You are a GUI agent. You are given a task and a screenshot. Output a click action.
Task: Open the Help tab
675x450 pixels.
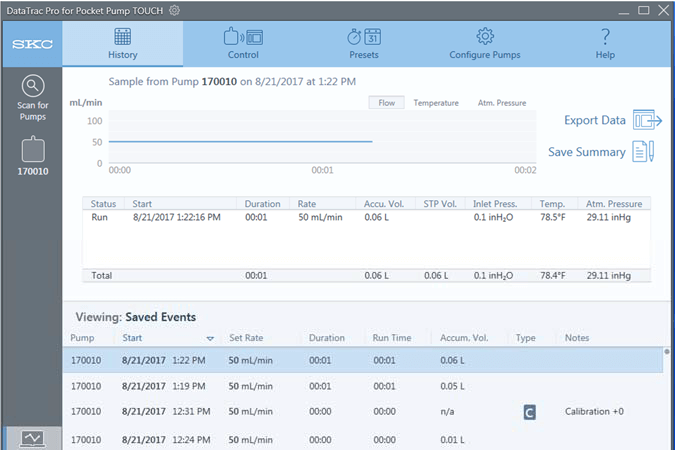(605, 43)
